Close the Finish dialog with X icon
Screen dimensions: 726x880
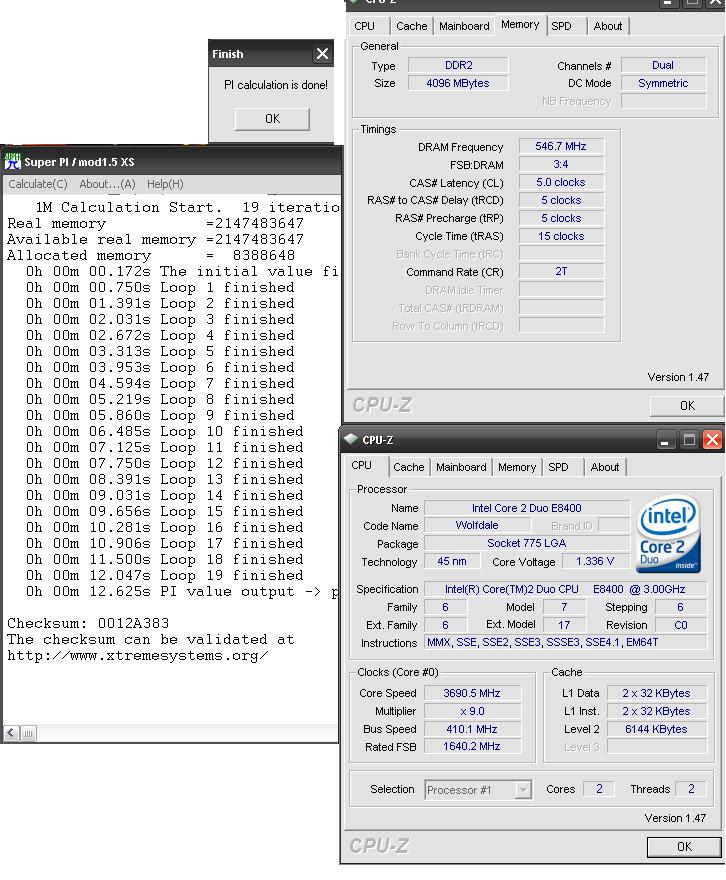point(322,54)
